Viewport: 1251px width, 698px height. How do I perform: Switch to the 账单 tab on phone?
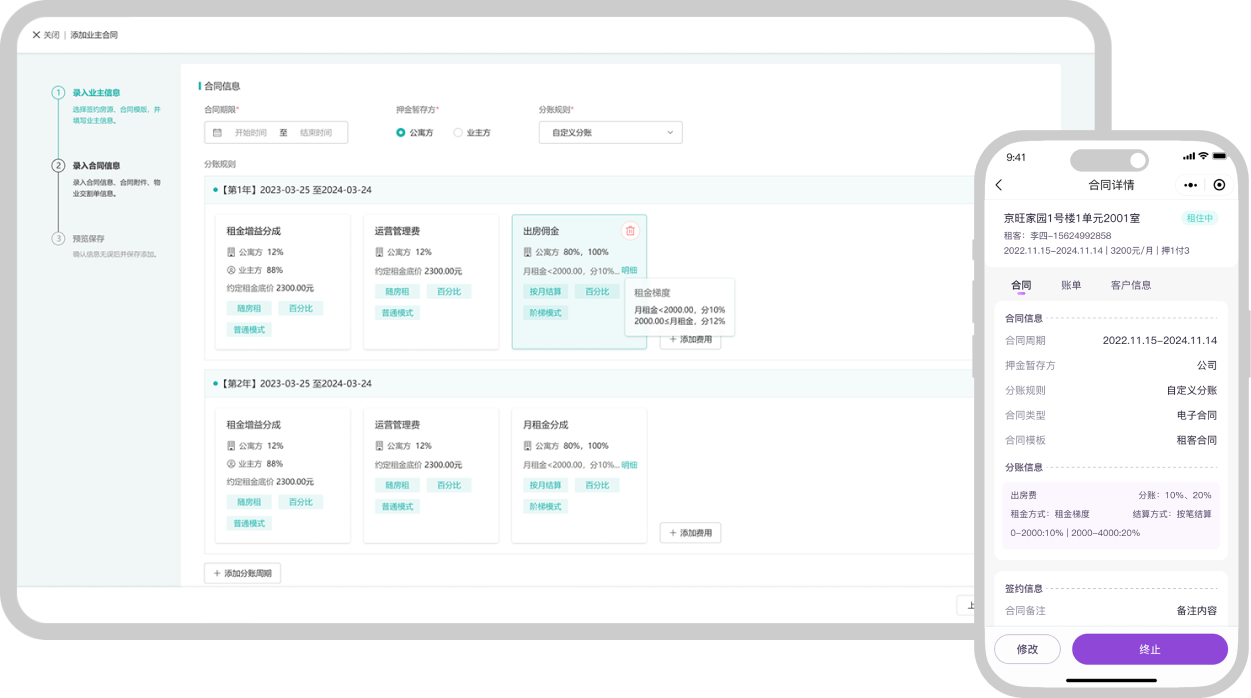1071,285
